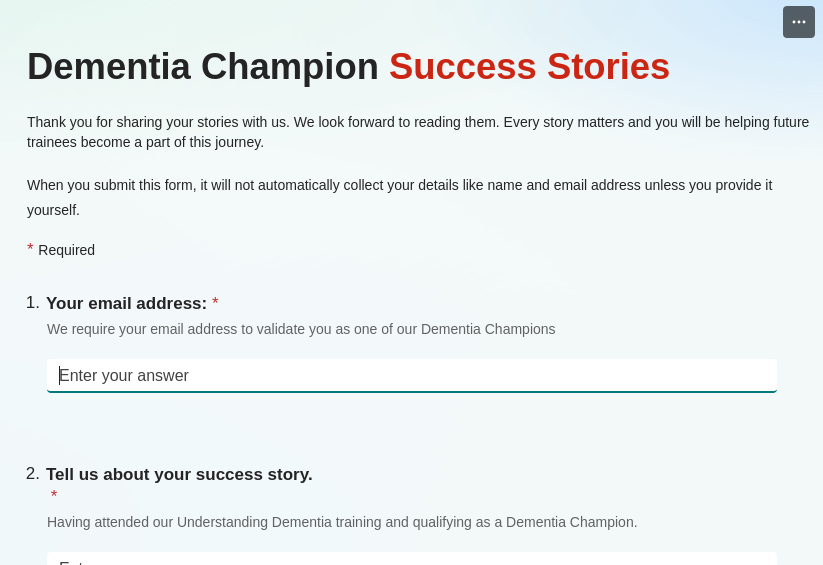The image size is (823, 565).
Task: Click the red "Success Stories" title text
Action: (529, 67)
